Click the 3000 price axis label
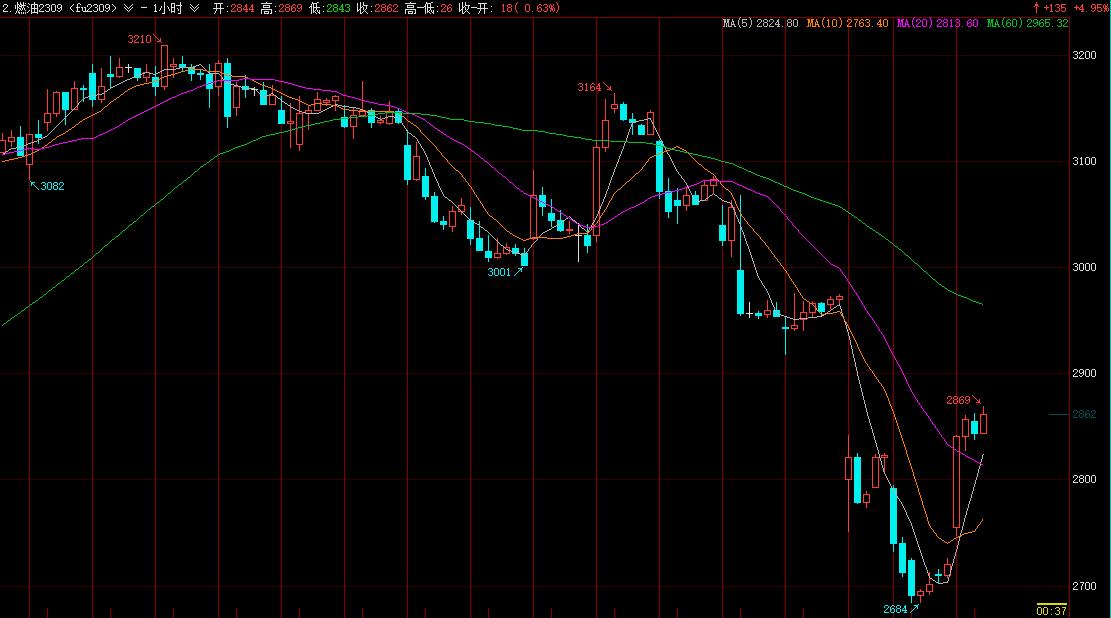The image size is (1111, 618). click(x=1084, y=267)
